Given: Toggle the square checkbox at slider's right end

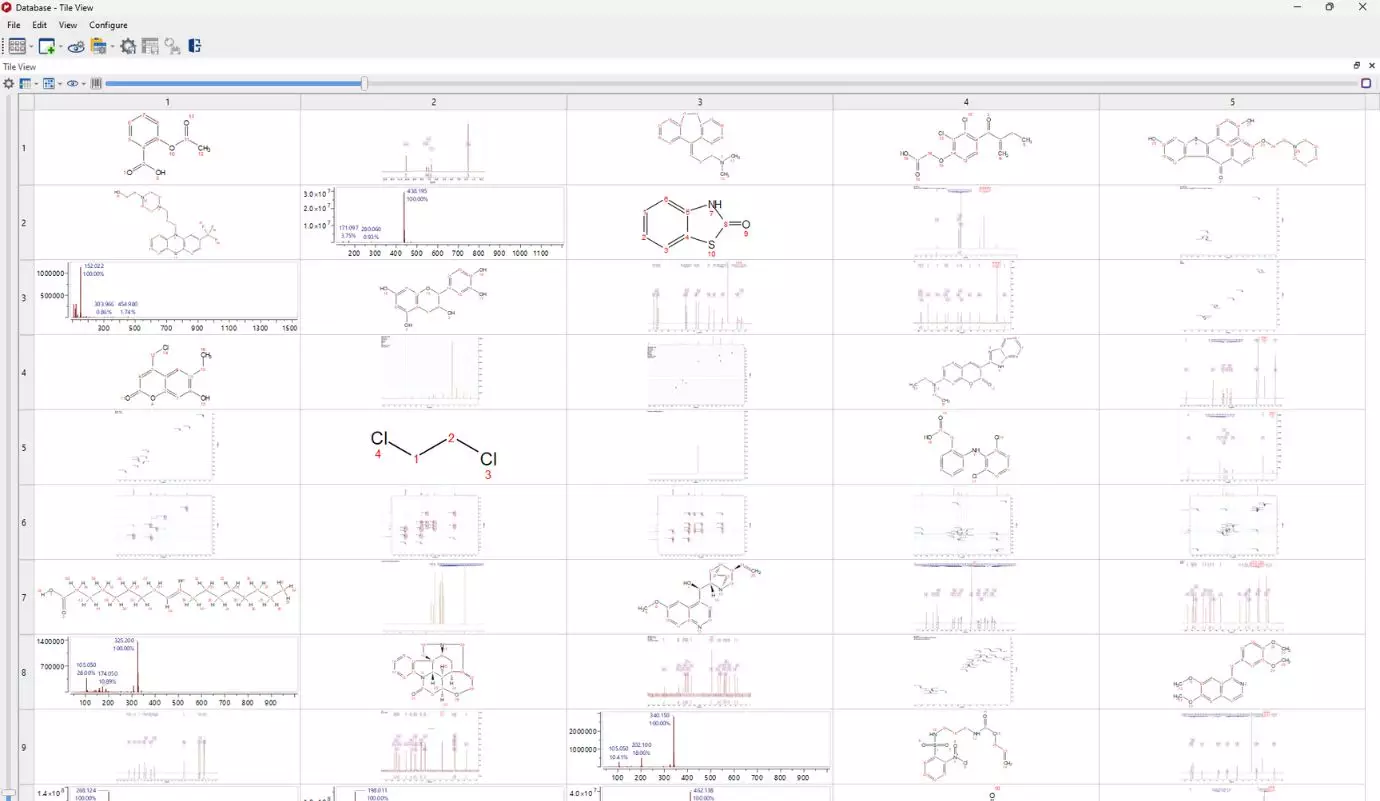Looking at the screenshot, I should [x=1366, y=84].
